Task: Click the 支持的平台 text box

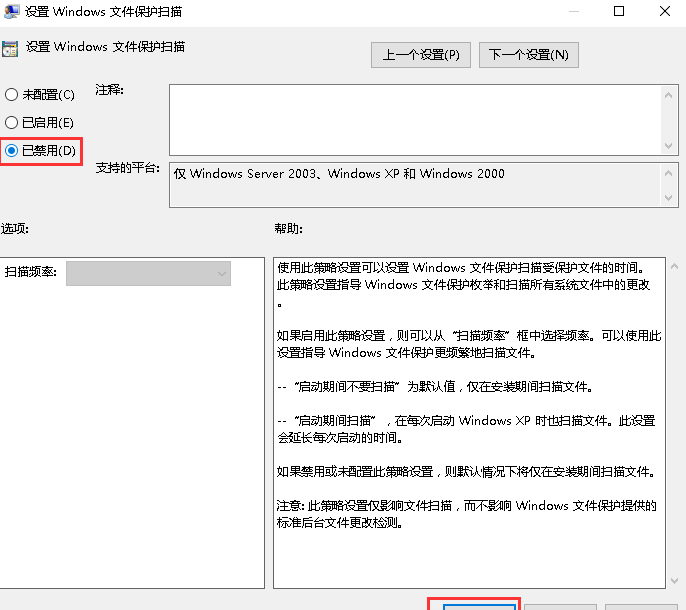Action: [x=415, y=185]
